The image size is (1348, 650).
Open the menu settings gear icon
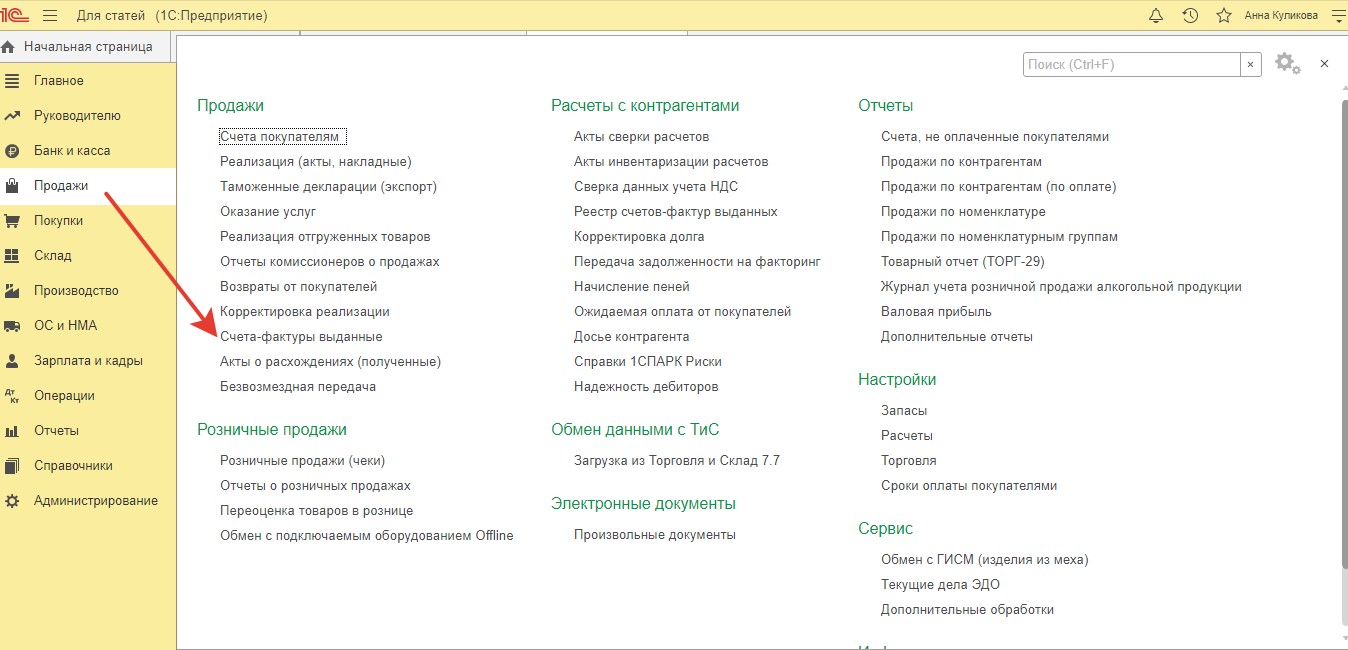(x=1287, y=64)
